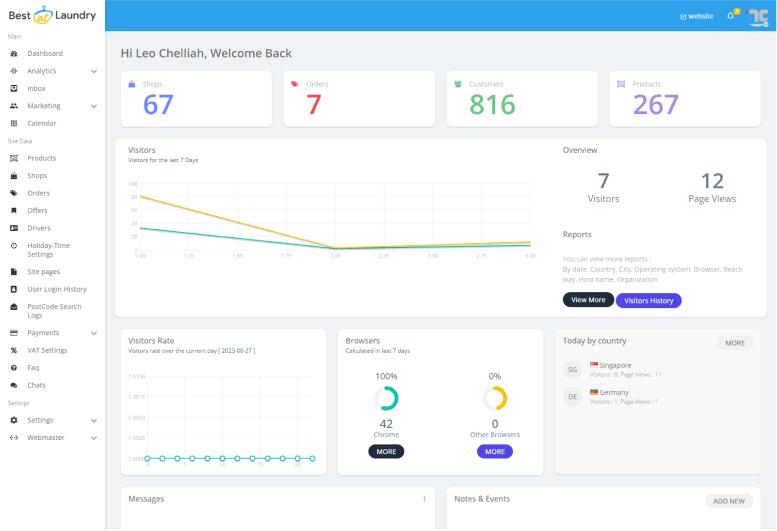
Task: Open the Visitors History button
Action: point(648,300)
